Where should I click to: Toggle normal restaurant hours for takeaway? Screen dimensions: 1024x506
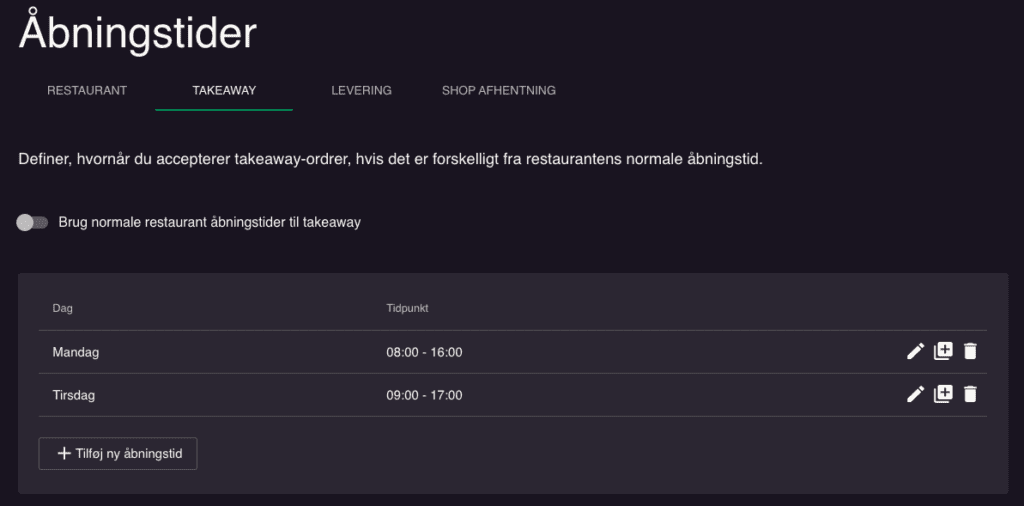point(33,223)
